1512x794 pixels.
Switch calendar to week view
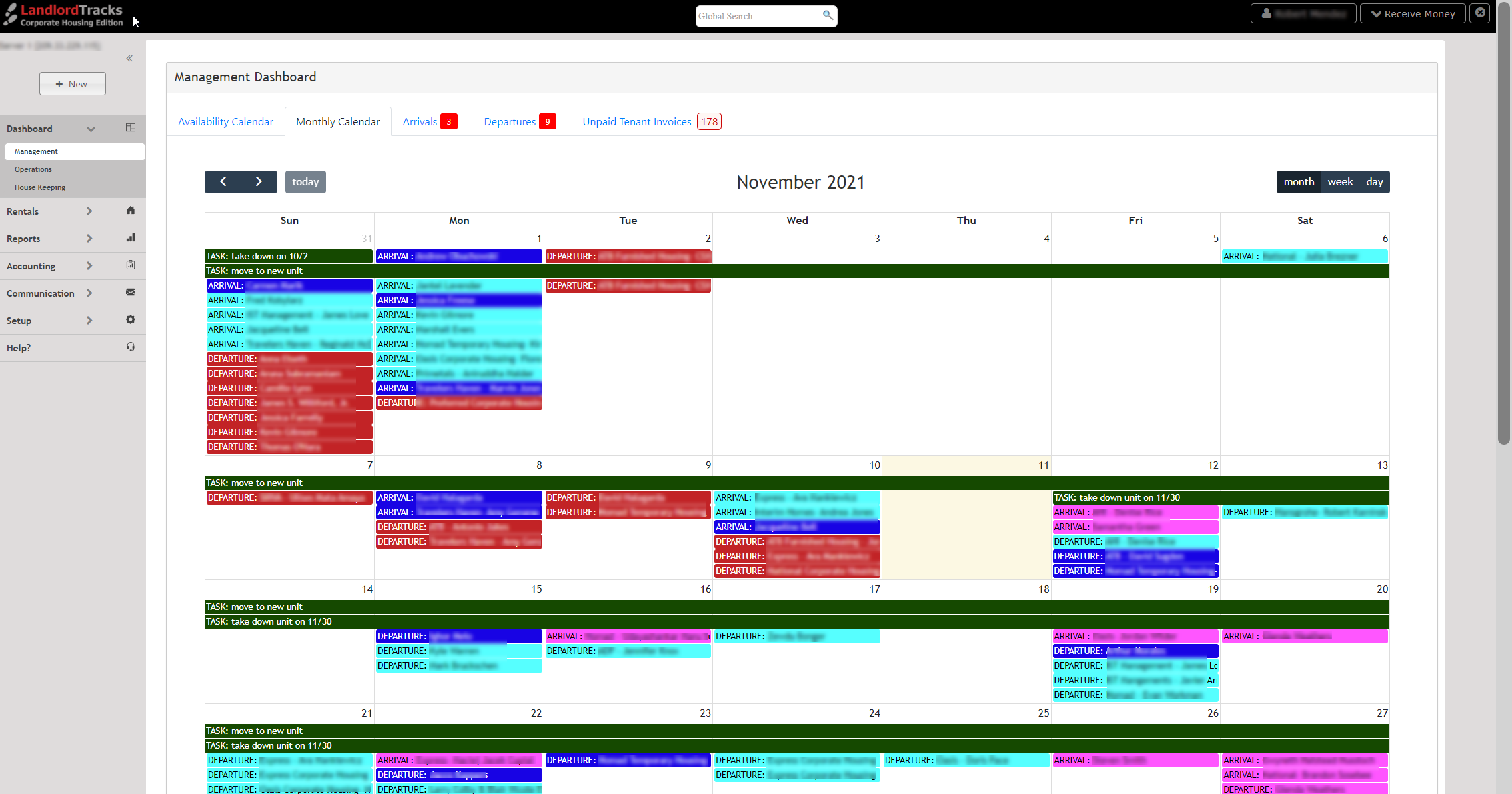click(1340, 181)
